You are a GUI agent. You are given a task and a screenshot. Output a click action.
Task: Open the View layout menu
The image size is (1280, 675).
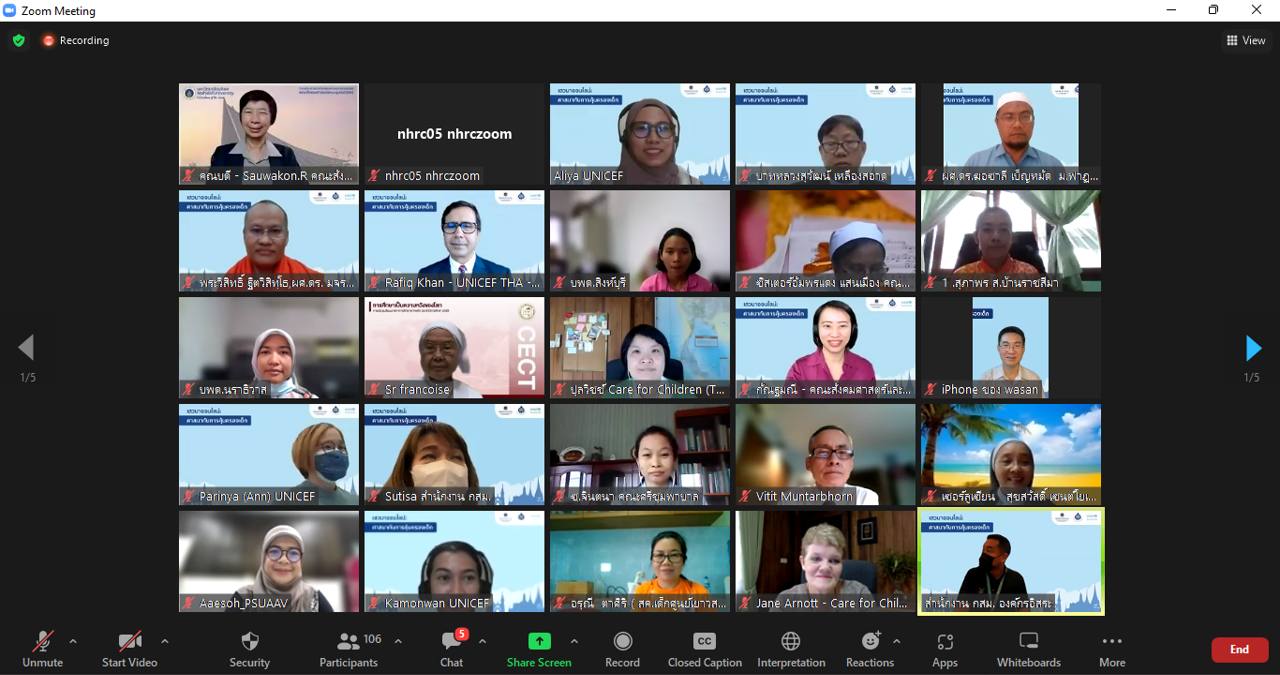[x=1246, y=41]
